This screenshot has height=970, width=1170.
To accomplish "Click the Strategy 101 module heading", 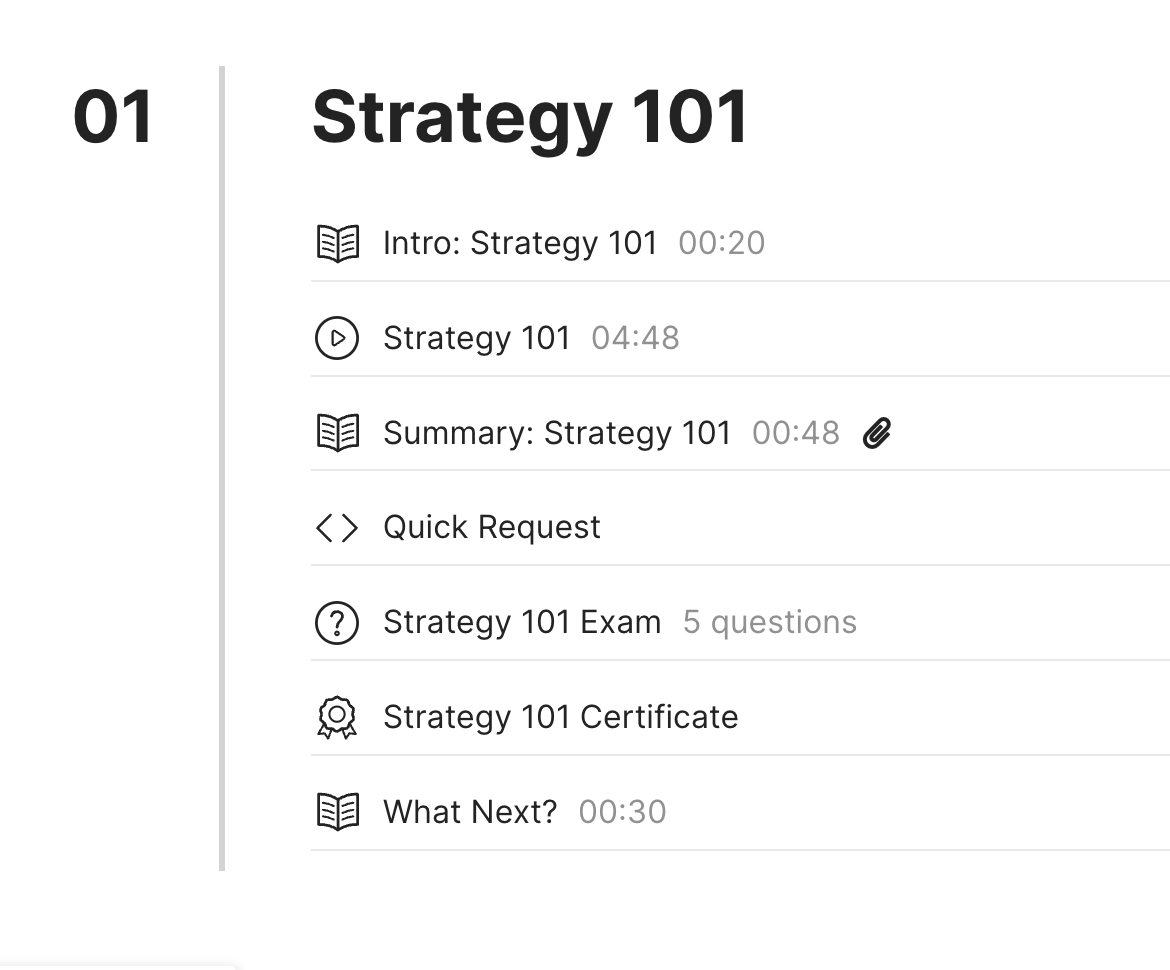I will (x=530, y=115).
